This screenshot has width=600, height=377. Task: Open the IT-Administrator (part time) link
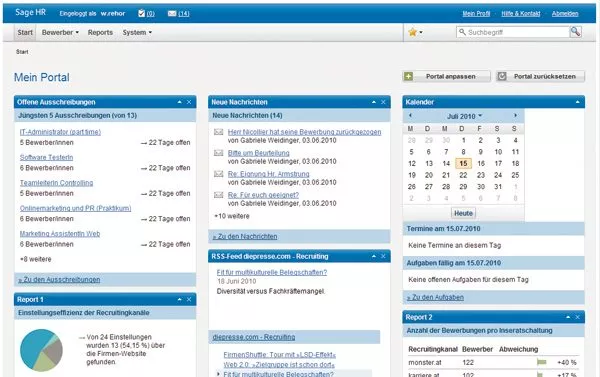tap(60, 132)
